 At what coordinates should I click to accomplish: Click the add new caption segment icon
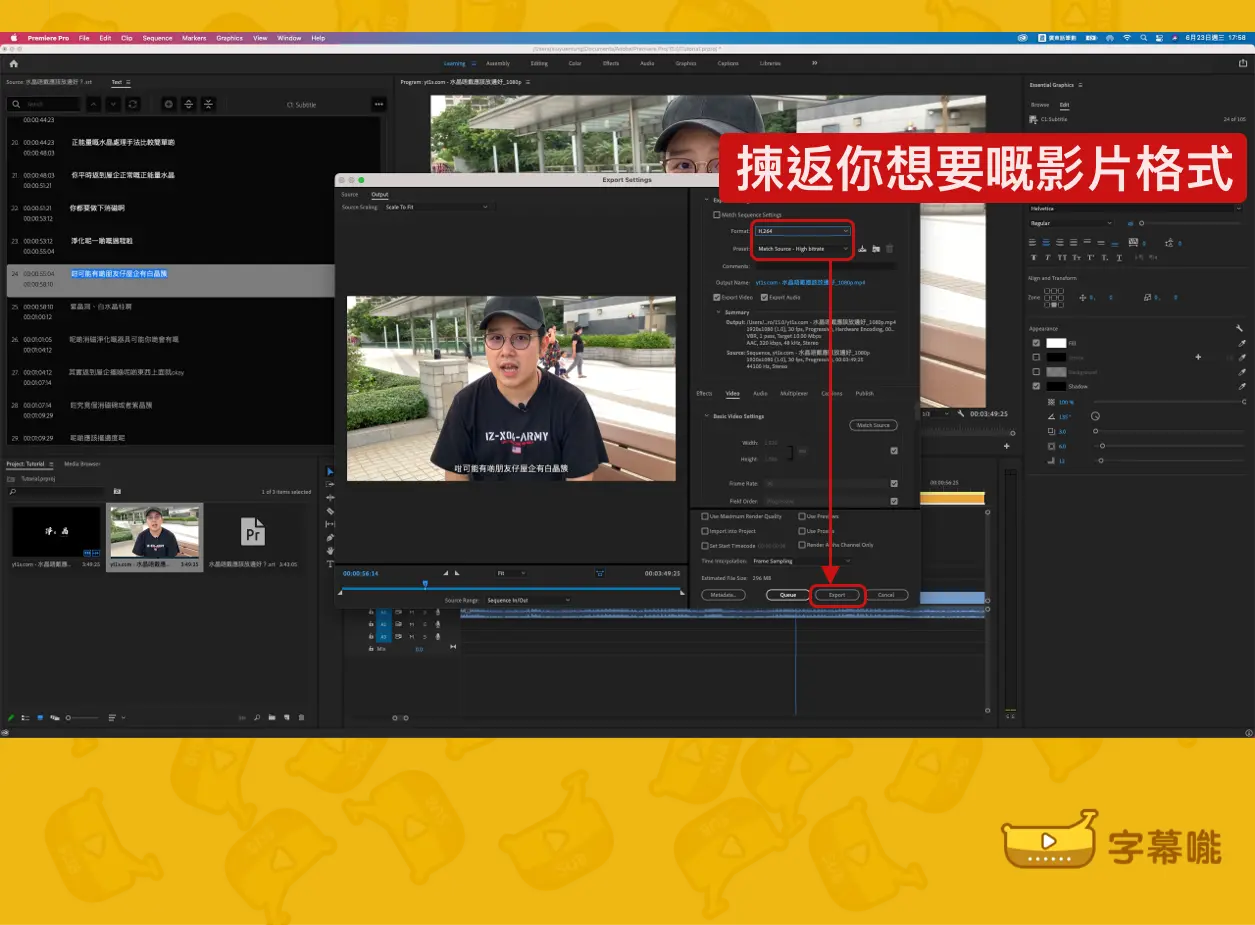click(168, 104)
